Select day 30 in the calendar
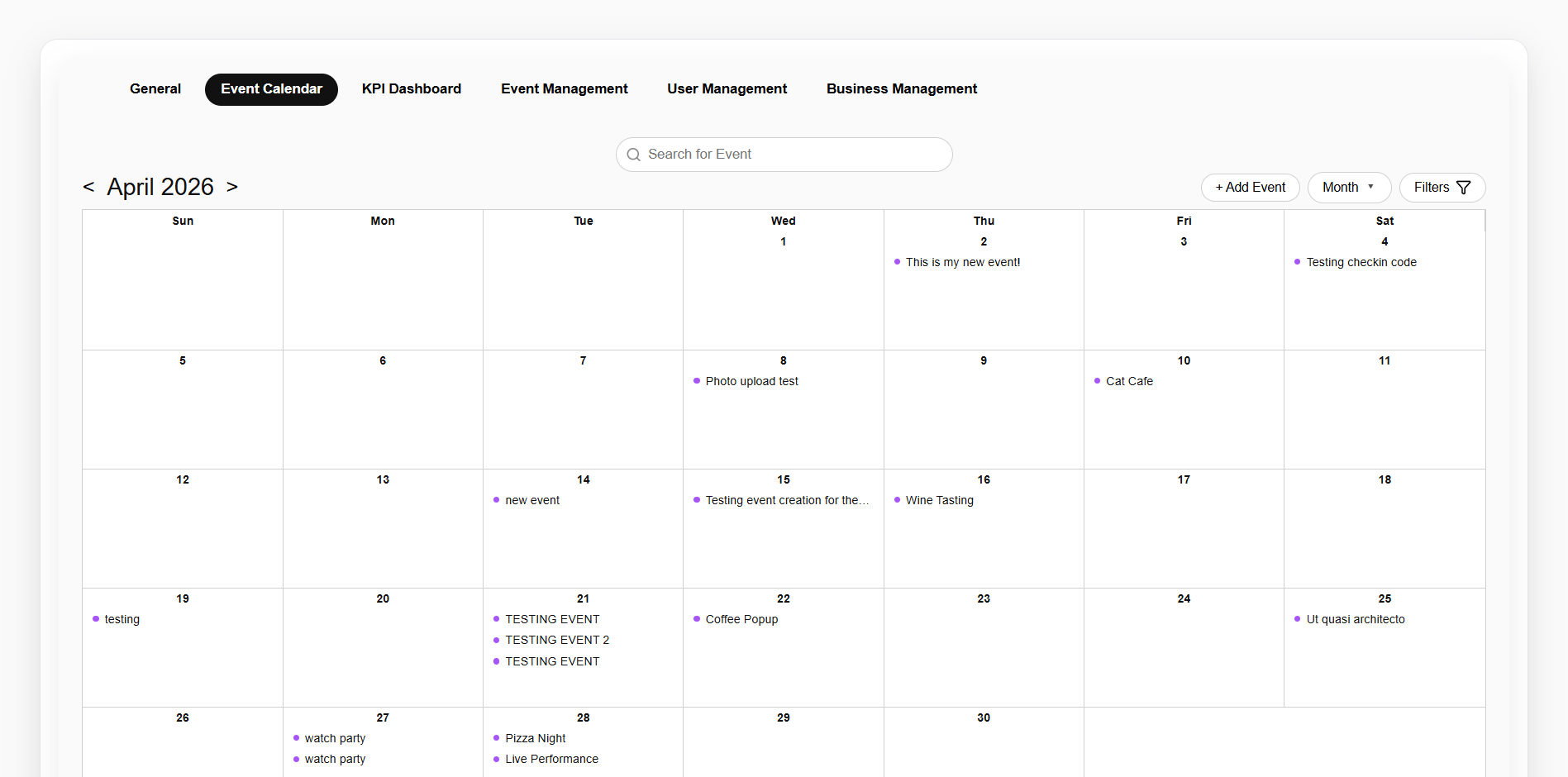 [x=984, y=717]
